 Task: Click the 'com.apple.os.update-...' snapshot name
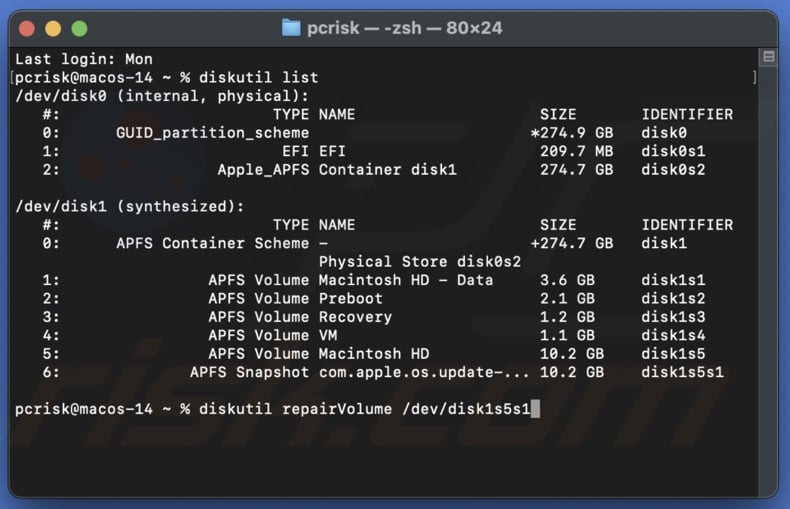[x=424, y=372]
